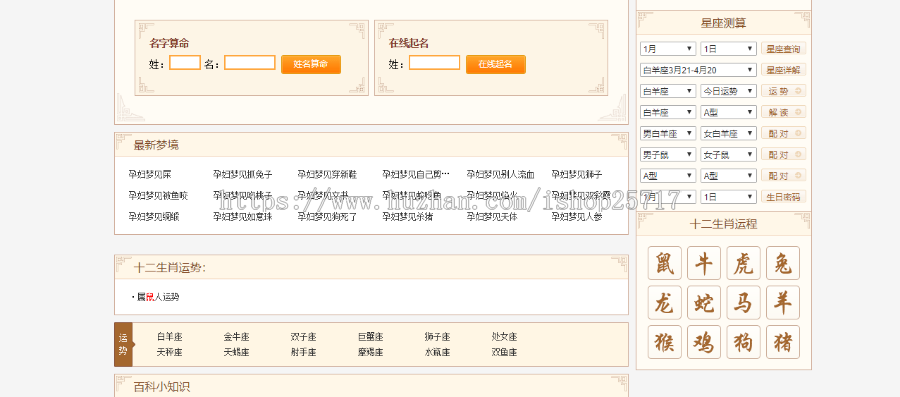900x397 pixels.
Task: Open 天秤座 in the 运势 bar
Action: click(169, 353)
